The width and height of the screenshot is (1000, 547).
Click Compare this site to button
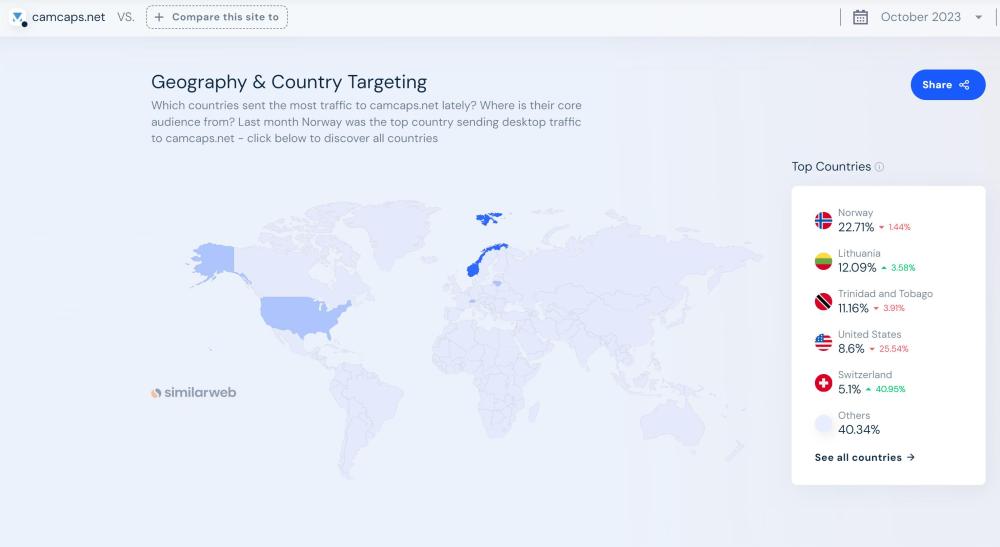216,17
